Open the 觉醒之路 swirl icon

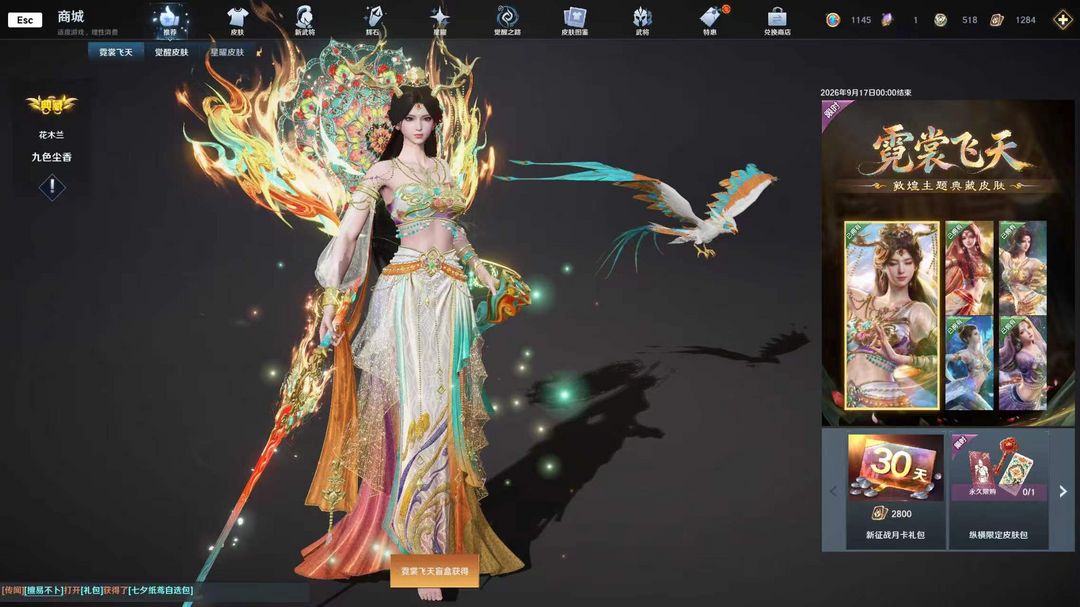click(508, 20)
